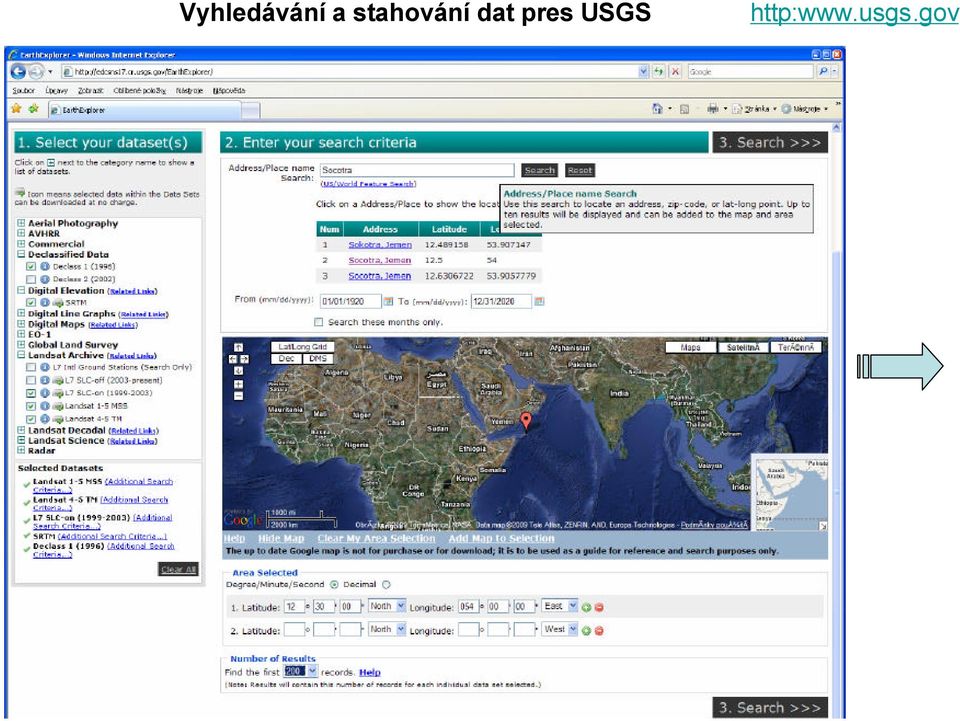Pan the map right with arrow

pyautogui.click(x=244, y=359)
